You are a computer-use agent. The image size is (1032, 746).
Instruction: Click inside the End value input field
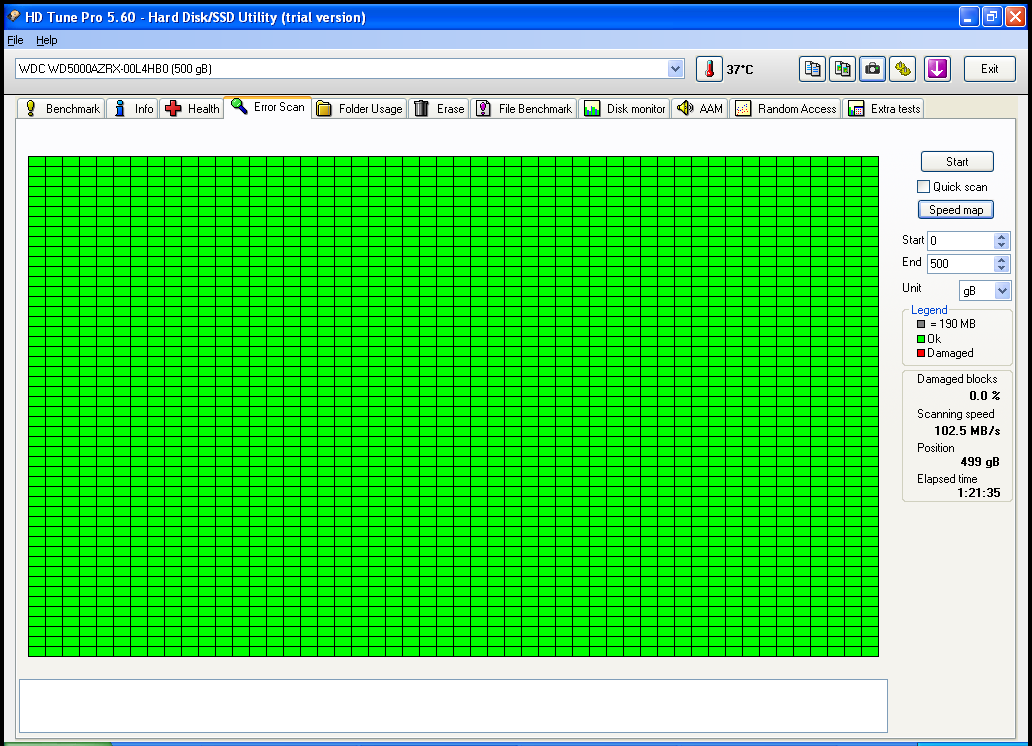click(959, 264)
